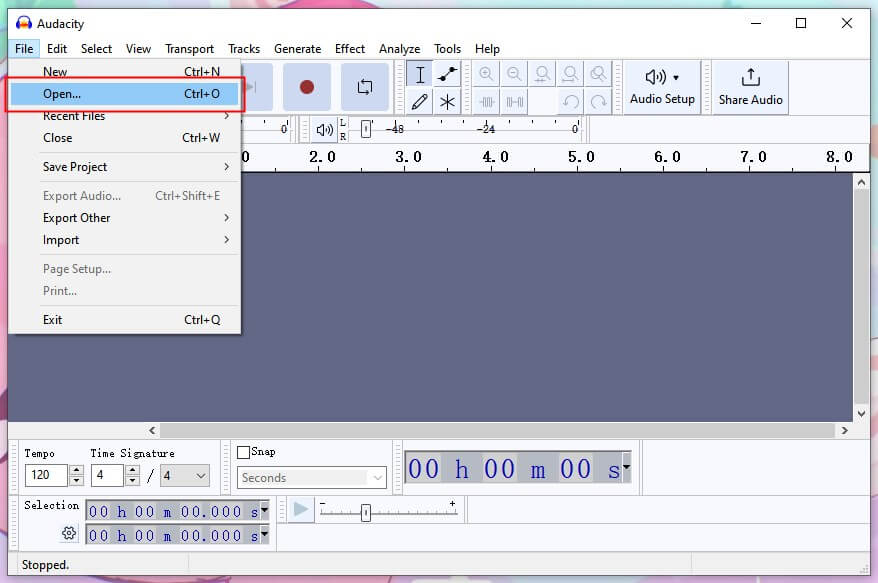878x583 pixels.
Task: Click the Undo arrow icon
Action: click(570, 102)
